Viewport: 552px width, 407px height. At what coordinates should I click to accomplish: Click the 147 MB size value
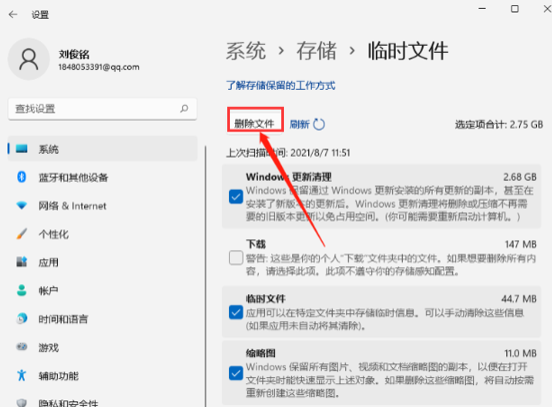[x=521, y=244]
